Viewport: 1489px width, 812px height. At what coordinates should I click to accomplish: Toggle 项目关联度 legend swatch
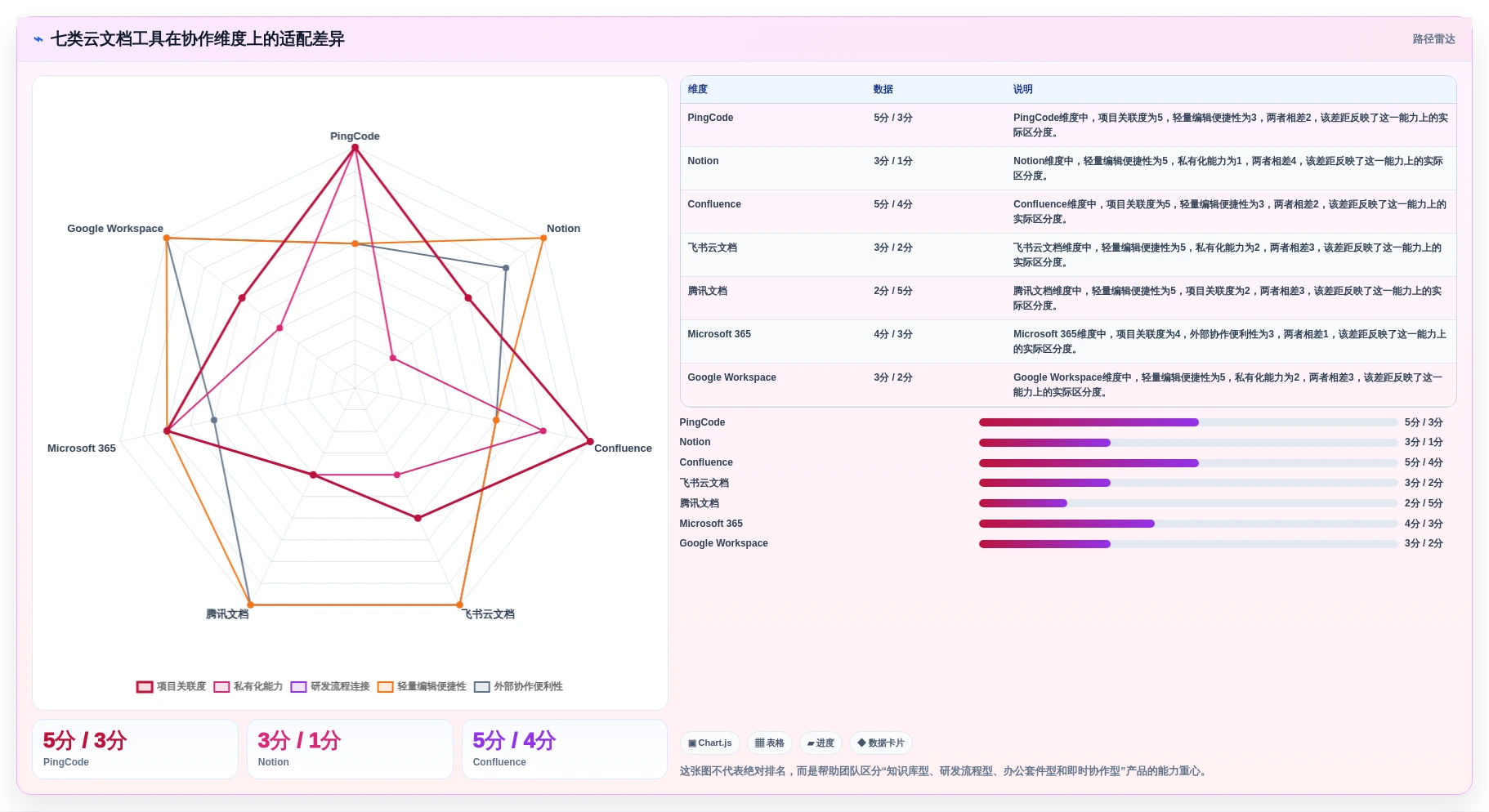click(x=145, y=687)
